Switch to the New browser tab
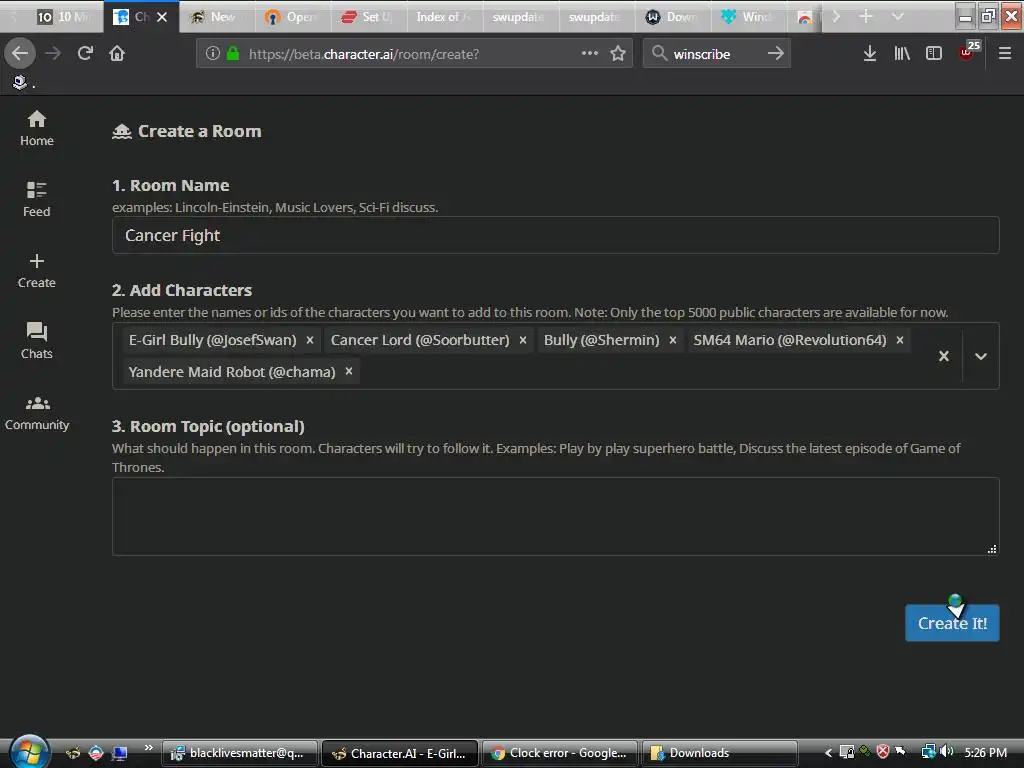 (x=216, y=17)
